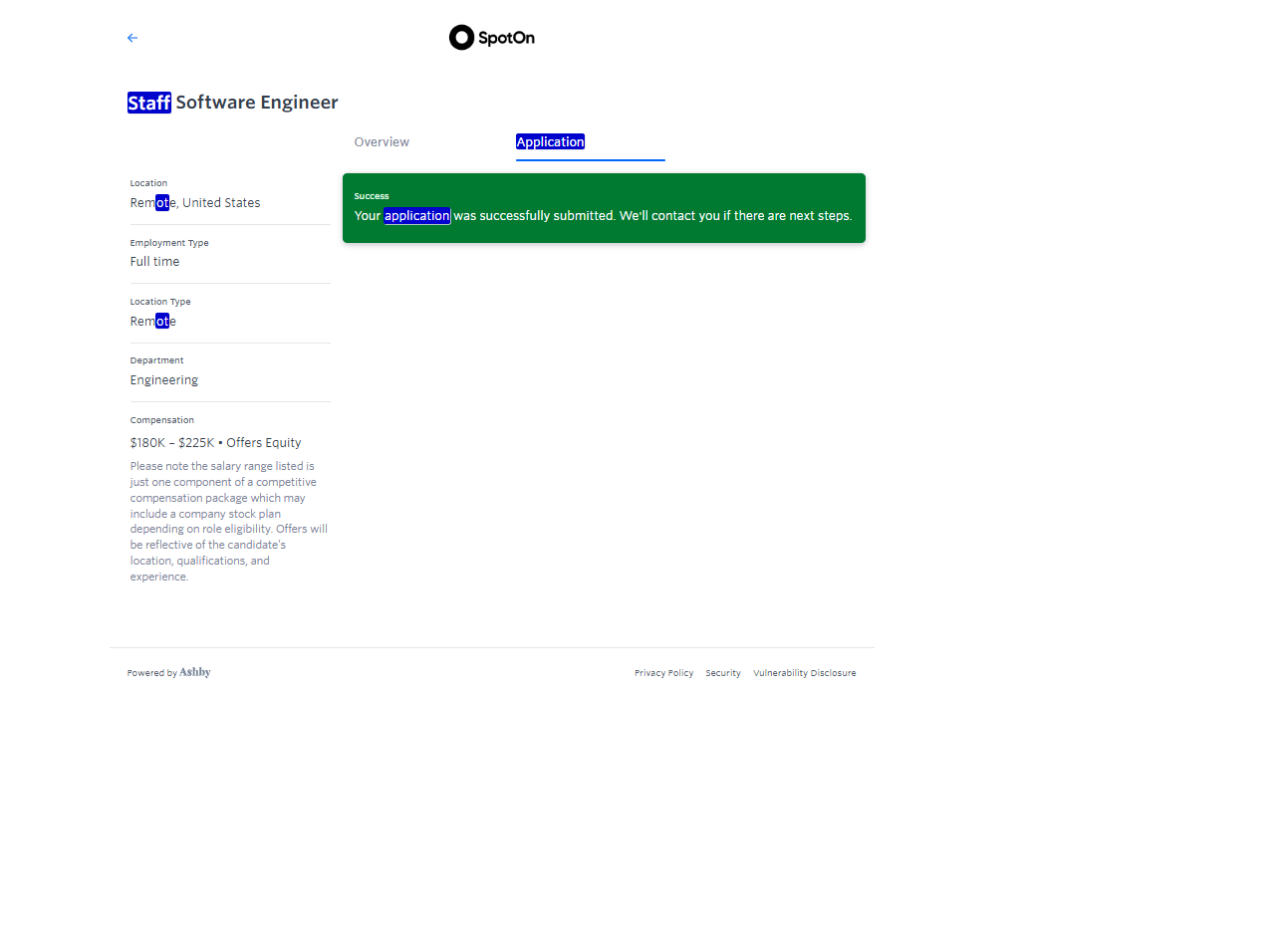Open the Vulnerability Disclosure link
Screen dimensions: 1288x930
804,673
